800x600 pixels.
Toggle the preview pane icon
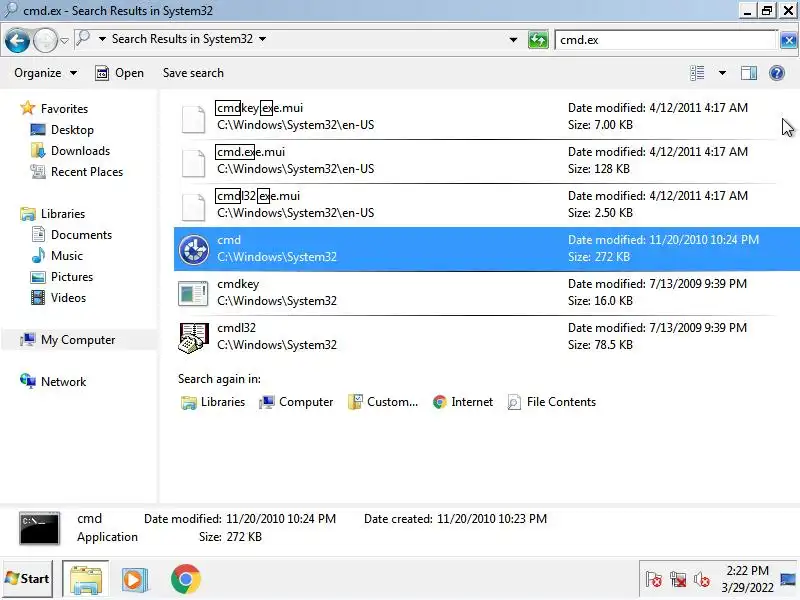coord(748,73)
